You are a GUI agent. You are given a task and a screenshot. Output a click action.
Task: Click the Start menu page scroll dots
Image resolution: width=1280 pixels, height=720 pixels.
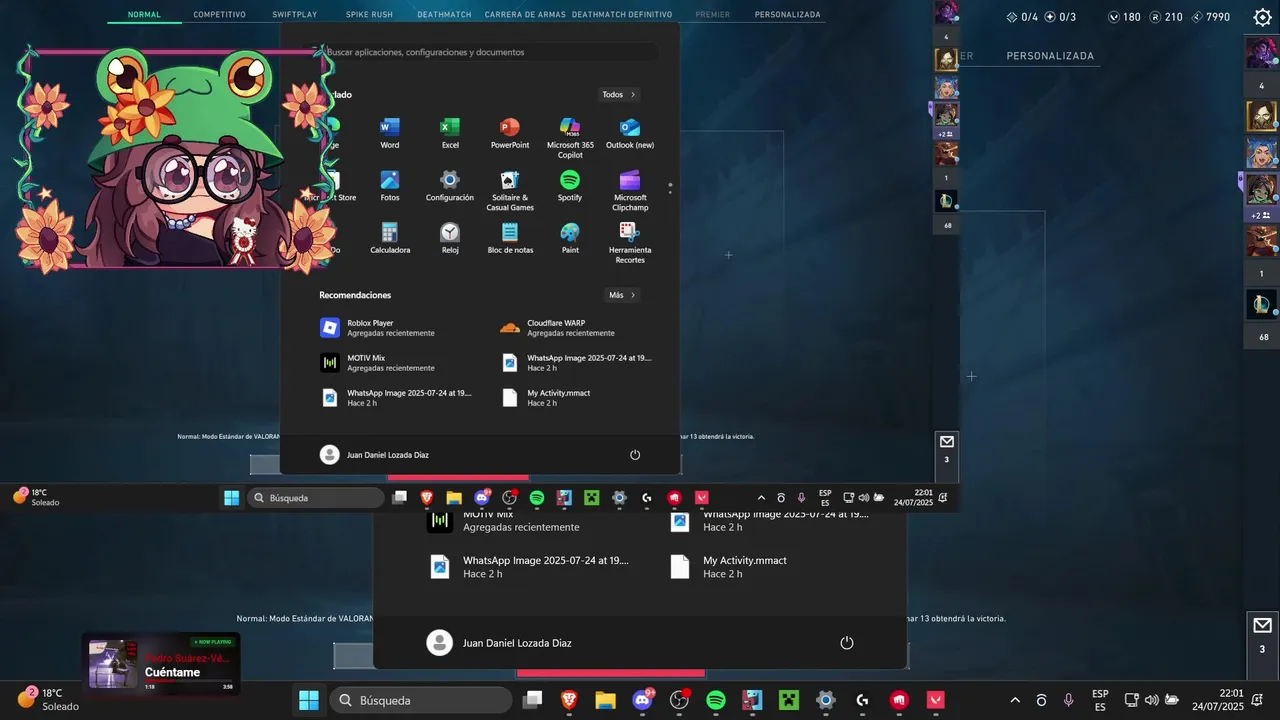(670, 187)
